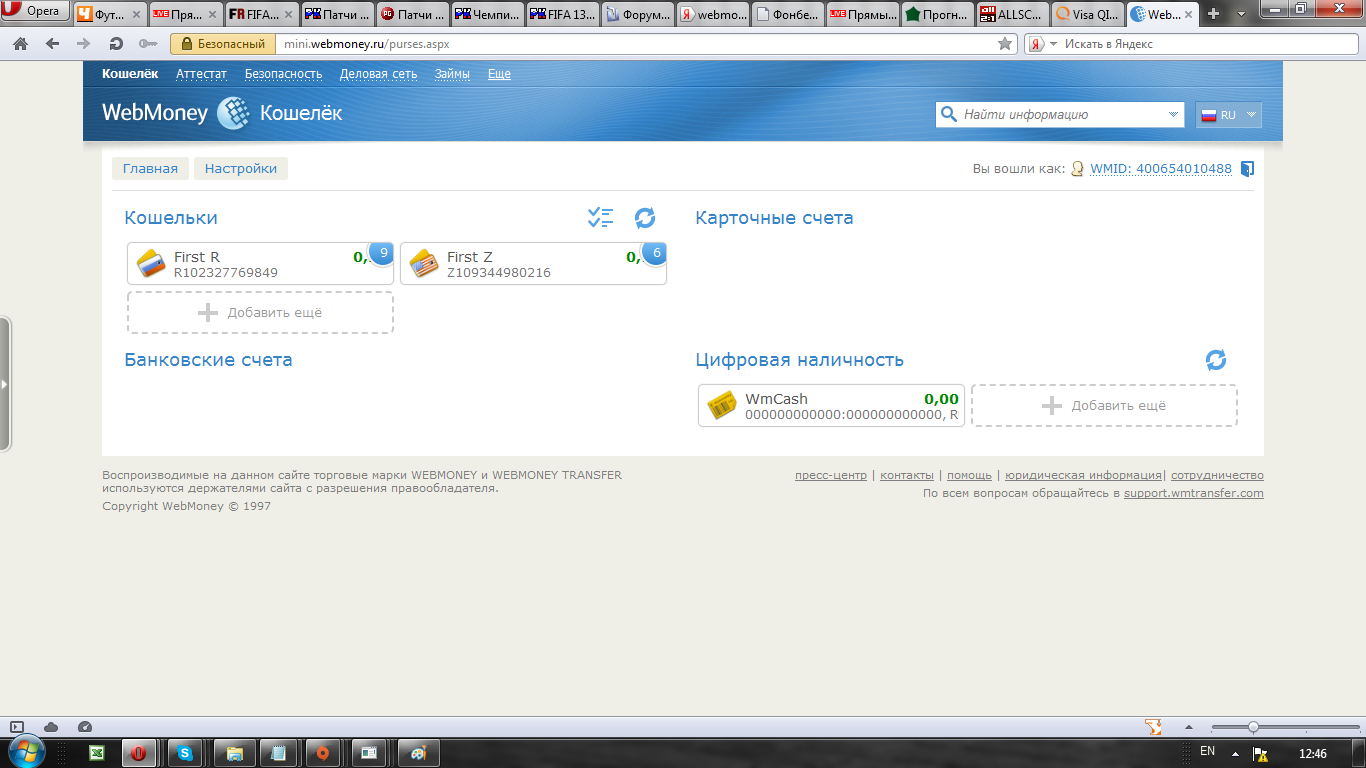This screenshot has height=768, width=1366.
Task: Go to browser home page
Action: pyautogui.click(x=21, y=44)
